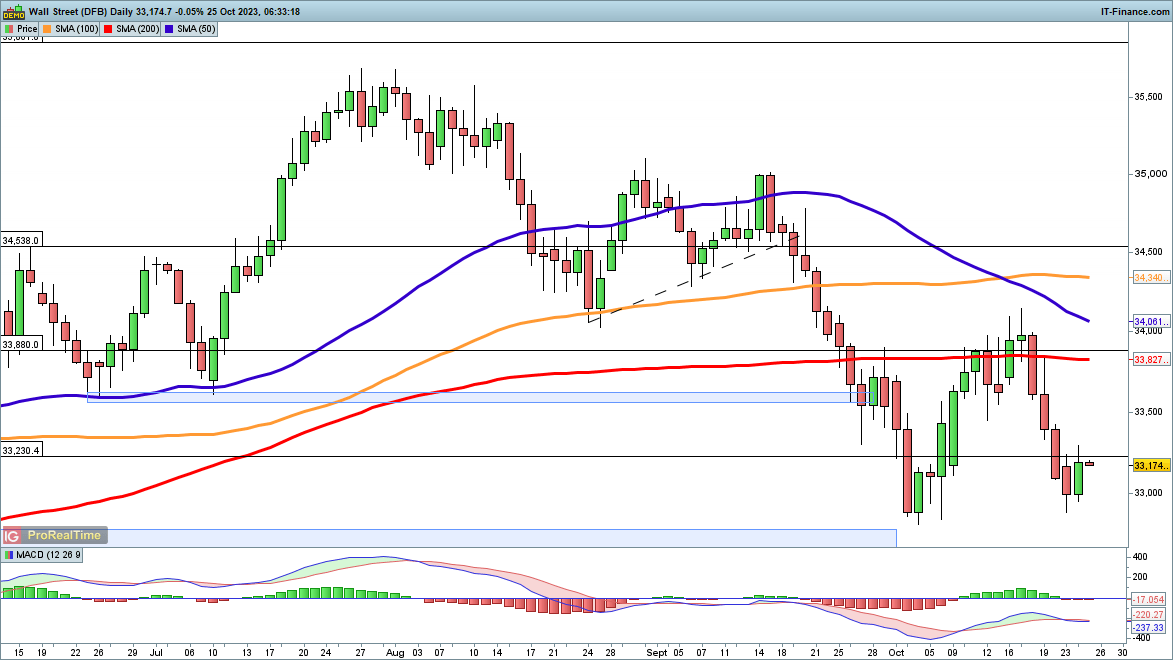
Task: Click the -237.33 MACD line value
Action: tap(1149, 628)
